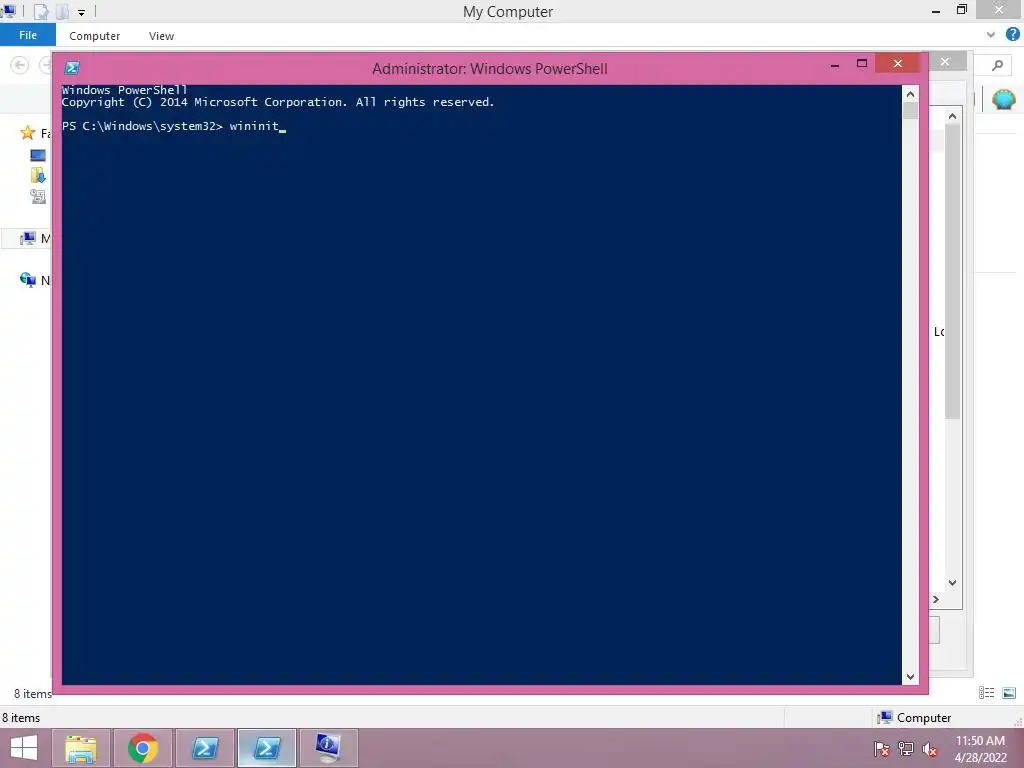Viewport: 1024px width, 768px height.
Task: Switch to first PowerShell taskbar button
Action: (x=205, y=748)
